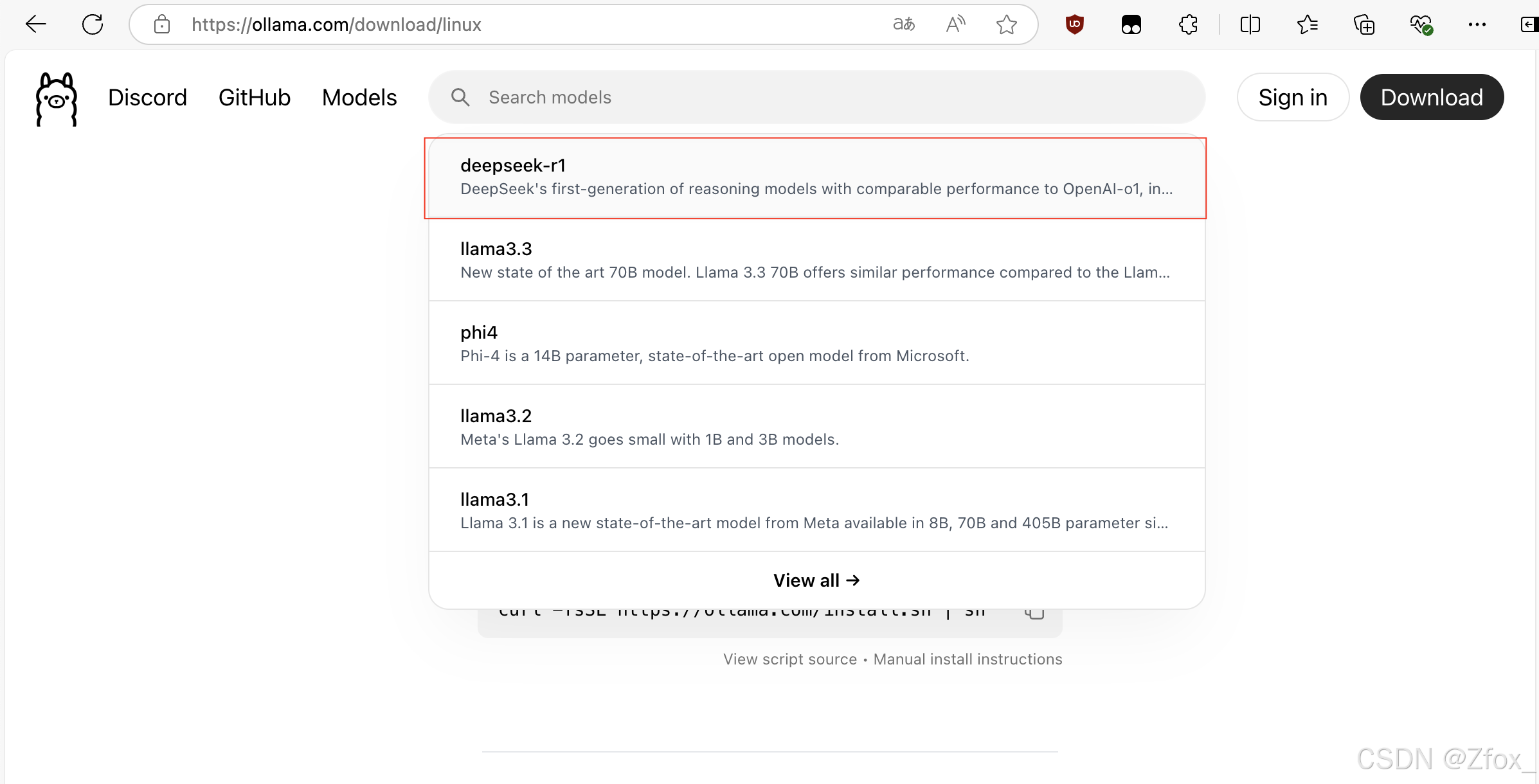Open the sidebar toggle icon at far right

(1529, 24)
